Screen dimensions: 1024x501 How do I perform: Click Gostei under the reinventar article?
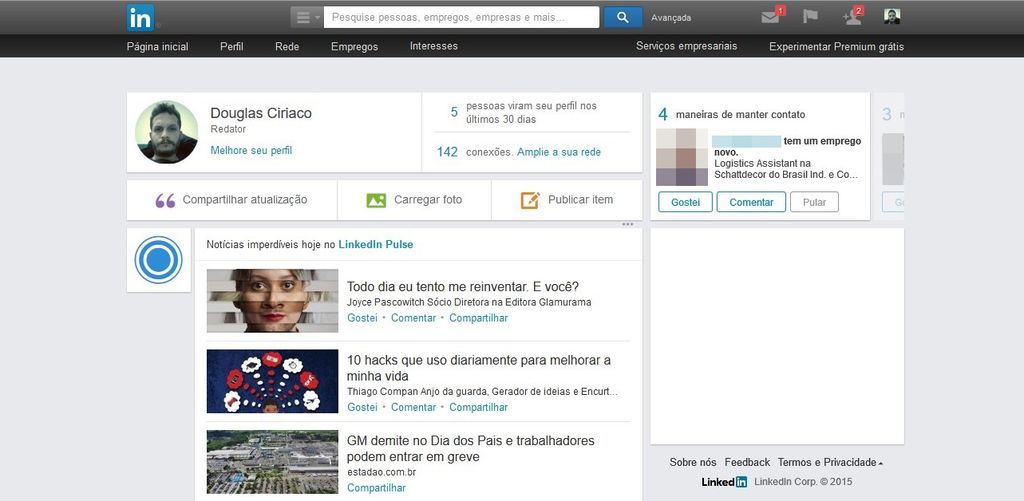[362, 318]
